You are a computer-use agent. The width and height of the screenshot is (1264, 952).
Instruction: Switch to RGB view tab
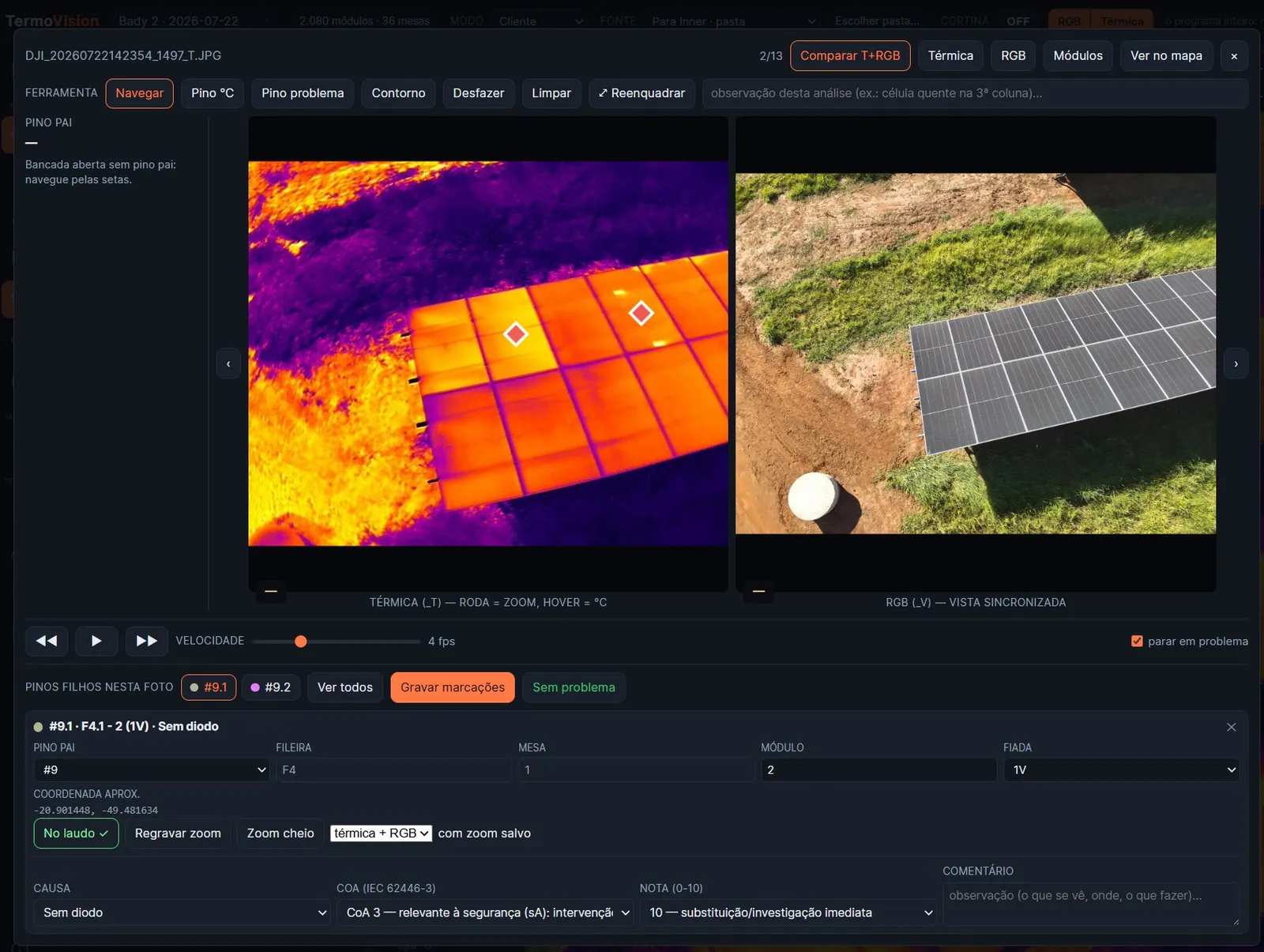(x=1013, y=56)
